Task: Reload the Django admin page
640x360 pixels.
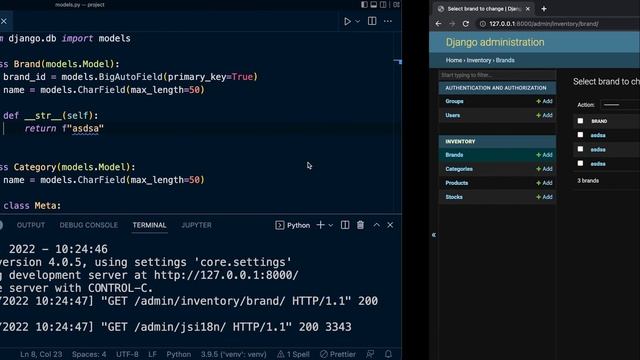Action: pyautogui.click(x=466, y=24)
